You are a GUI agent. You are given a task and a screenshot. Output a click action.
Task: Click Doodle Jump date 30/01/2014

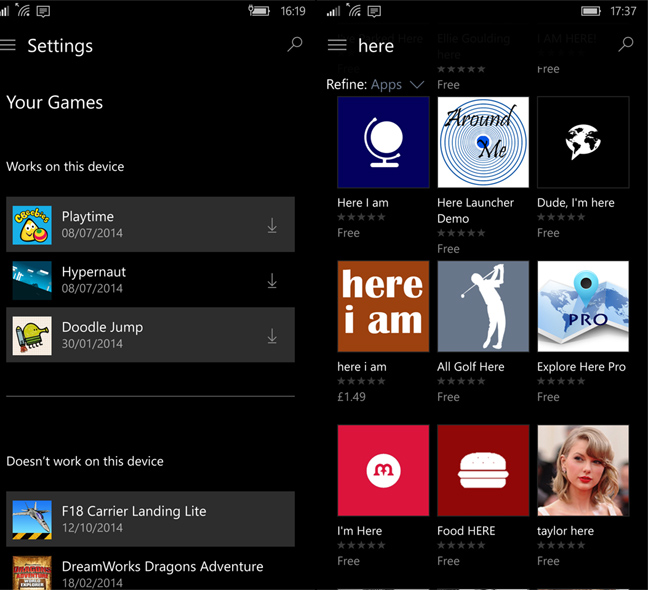(x=92, y=344)
